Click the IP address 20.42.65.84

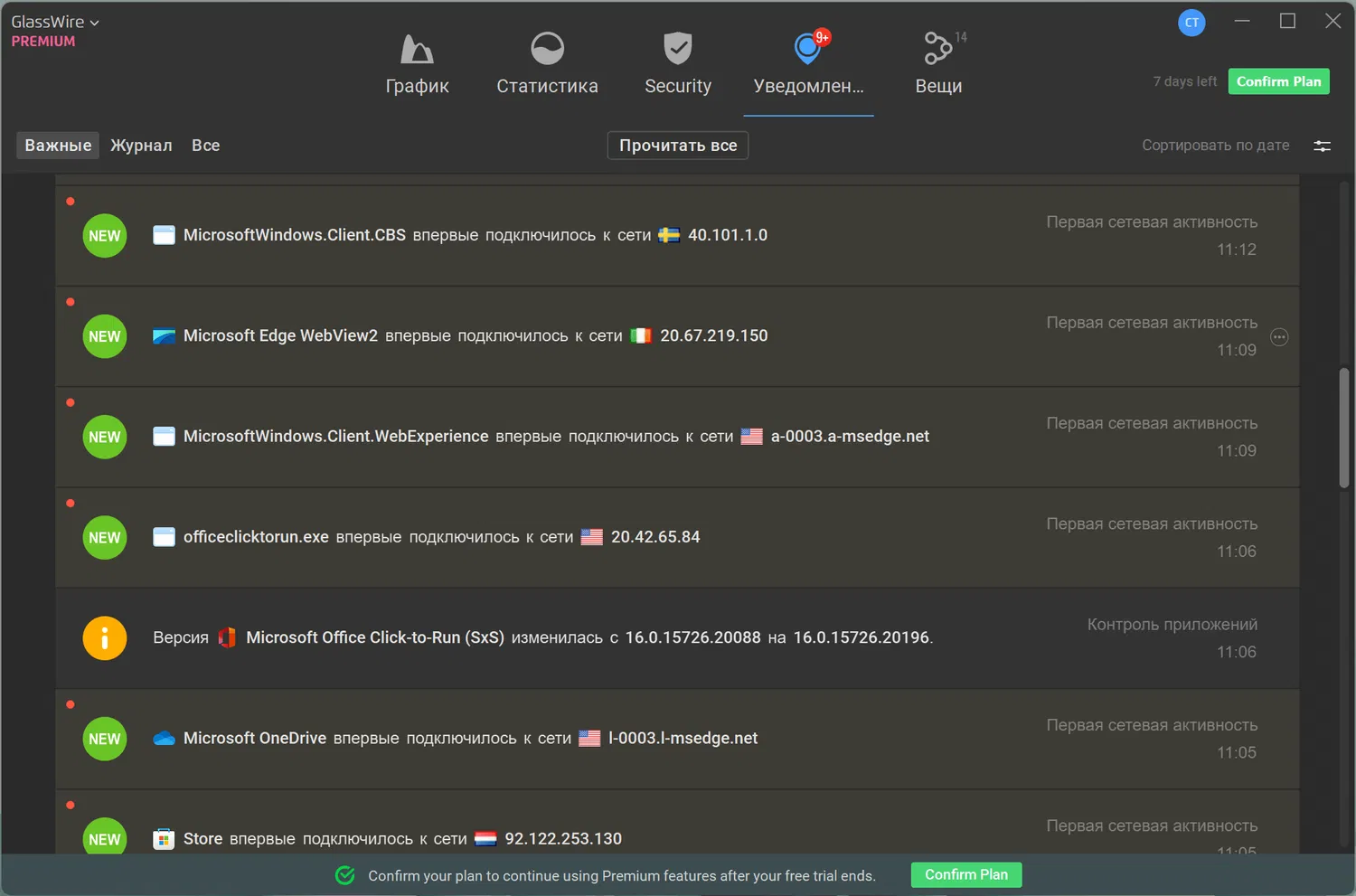click(x=655, y=537)
